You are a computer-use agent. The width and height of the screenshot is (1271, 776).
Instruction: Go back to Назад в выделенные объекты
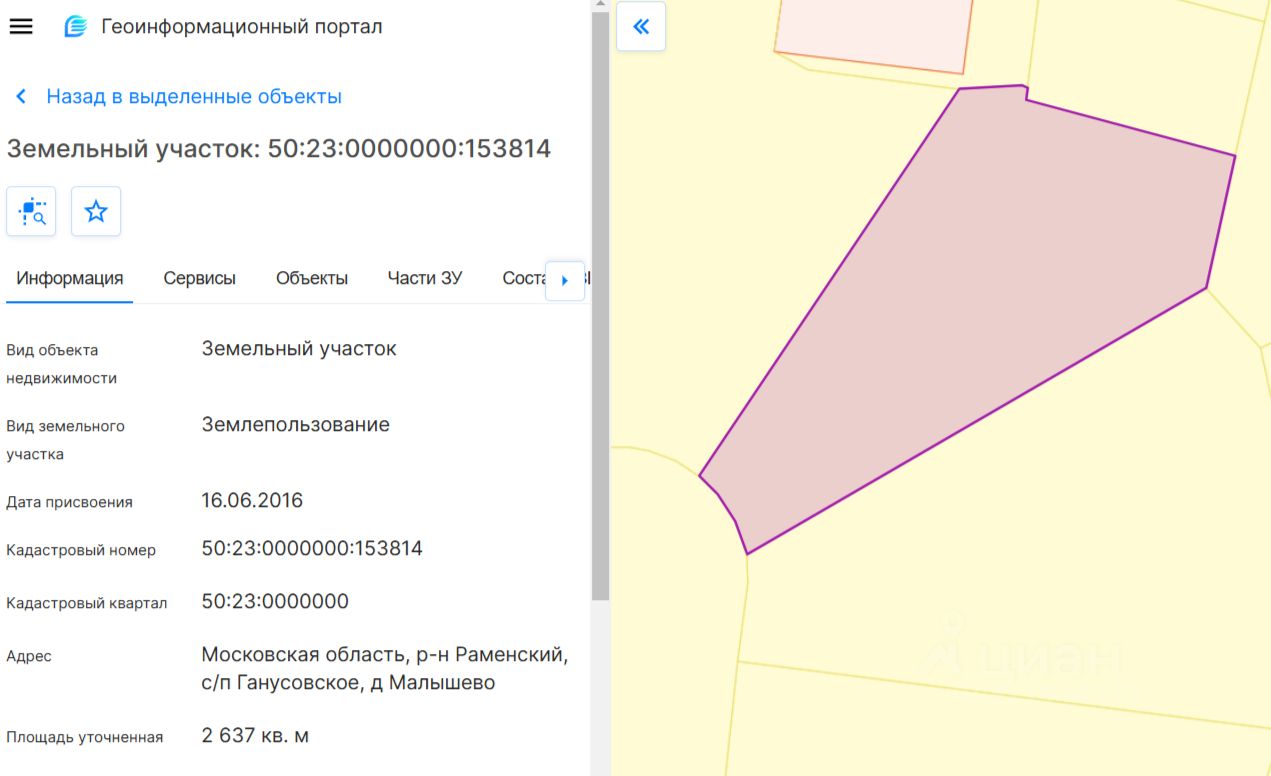[194, 97]
